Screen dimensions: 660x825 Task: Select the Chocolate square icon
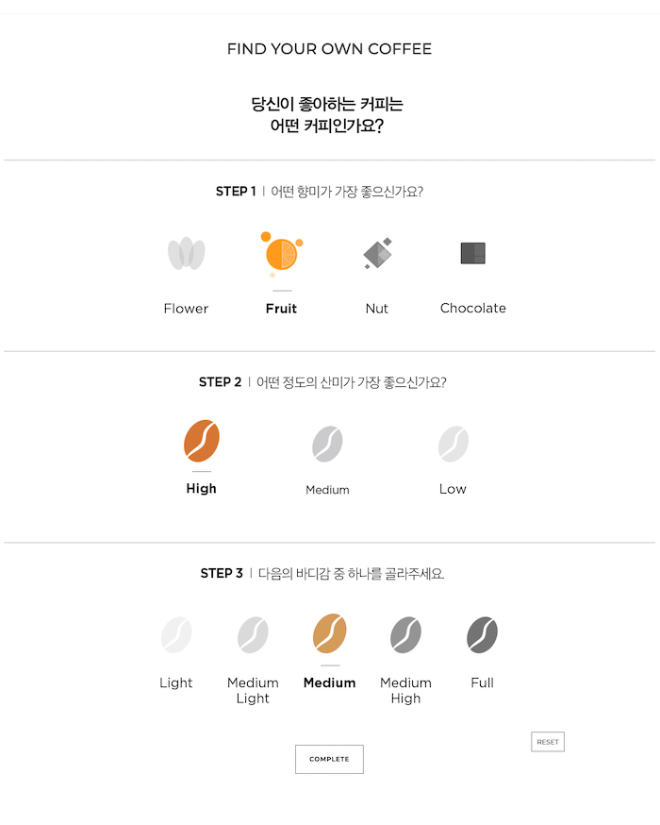click(x=473, y=253)
